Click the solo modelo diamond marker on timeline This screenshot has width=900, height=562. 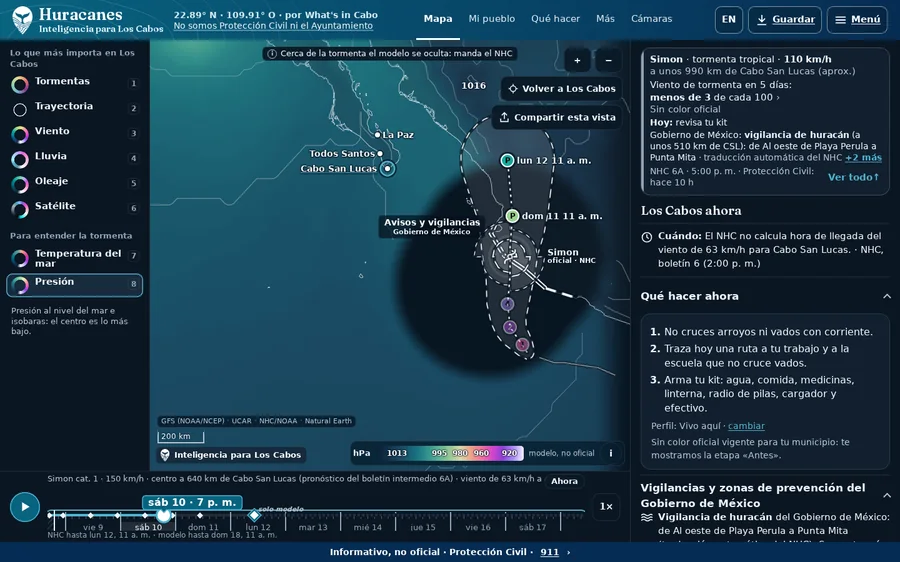[x=254, y=515]
